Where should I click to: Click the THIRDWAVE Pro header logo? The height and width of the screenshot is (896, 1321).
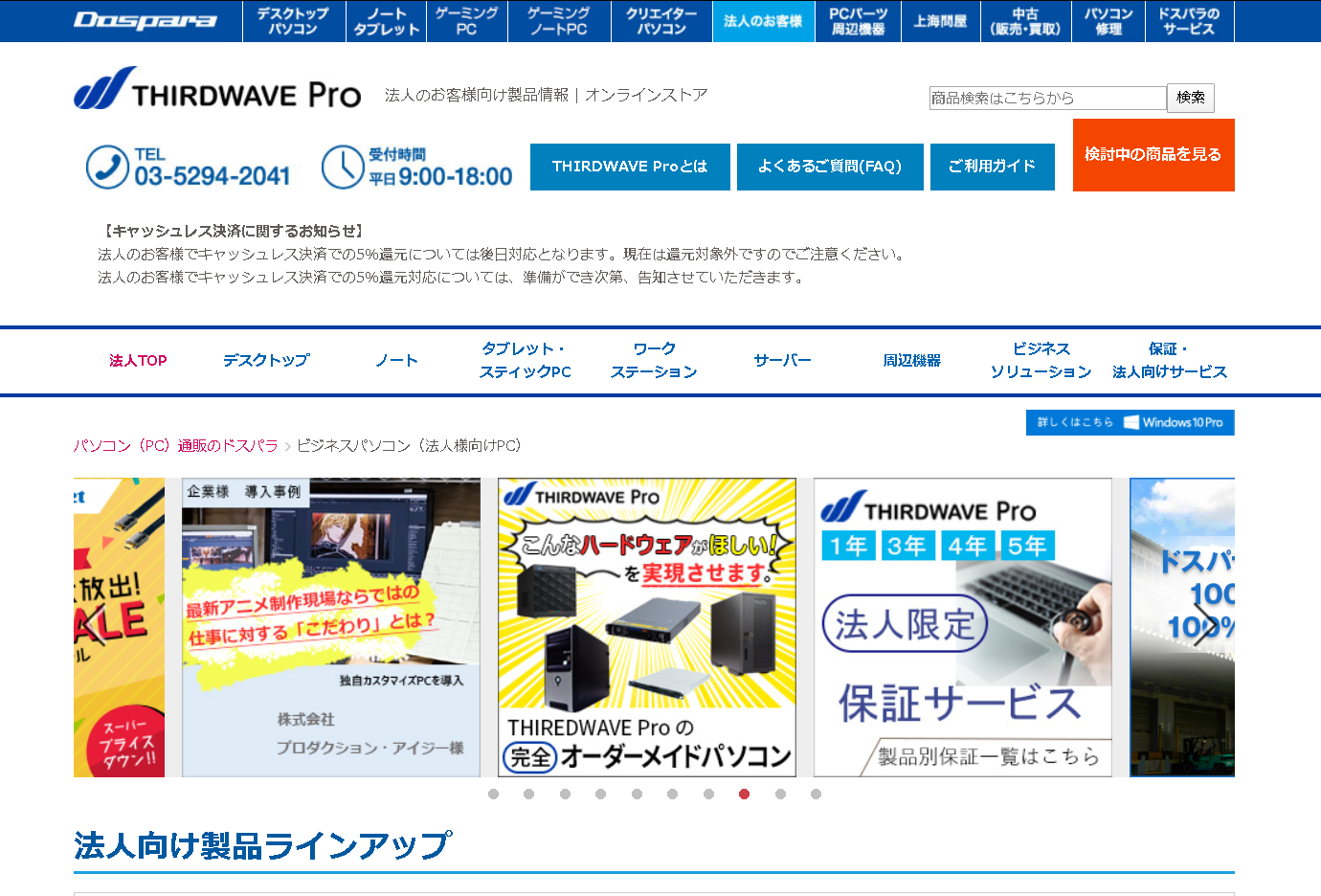(217, 88)
